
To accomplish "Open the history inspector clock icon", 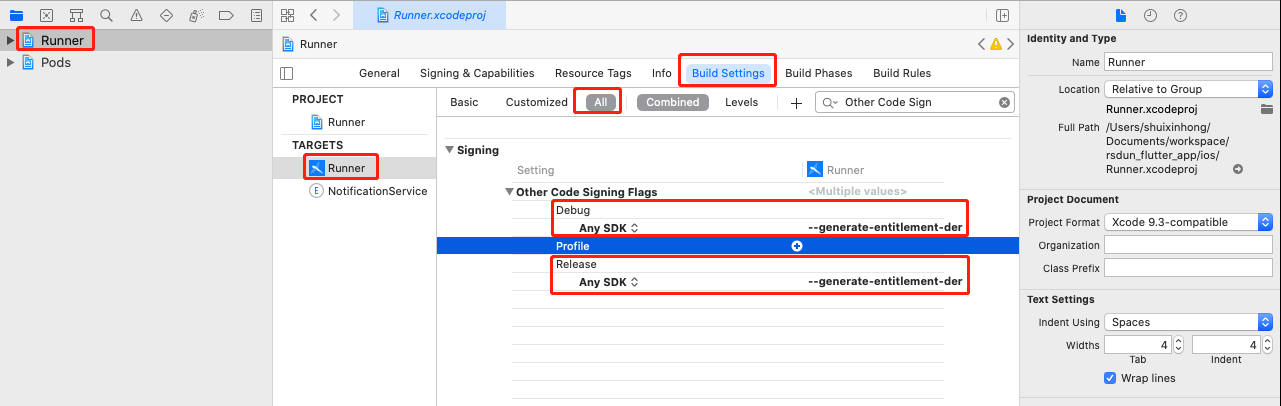I will (1151, 15).
